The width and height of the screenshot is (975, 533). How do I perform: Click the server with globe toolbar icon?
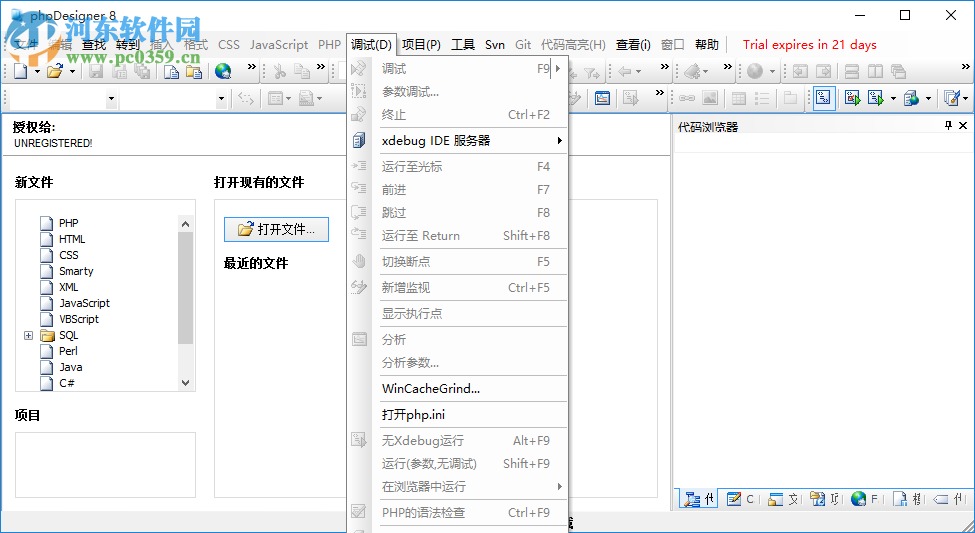pos(912,98)
